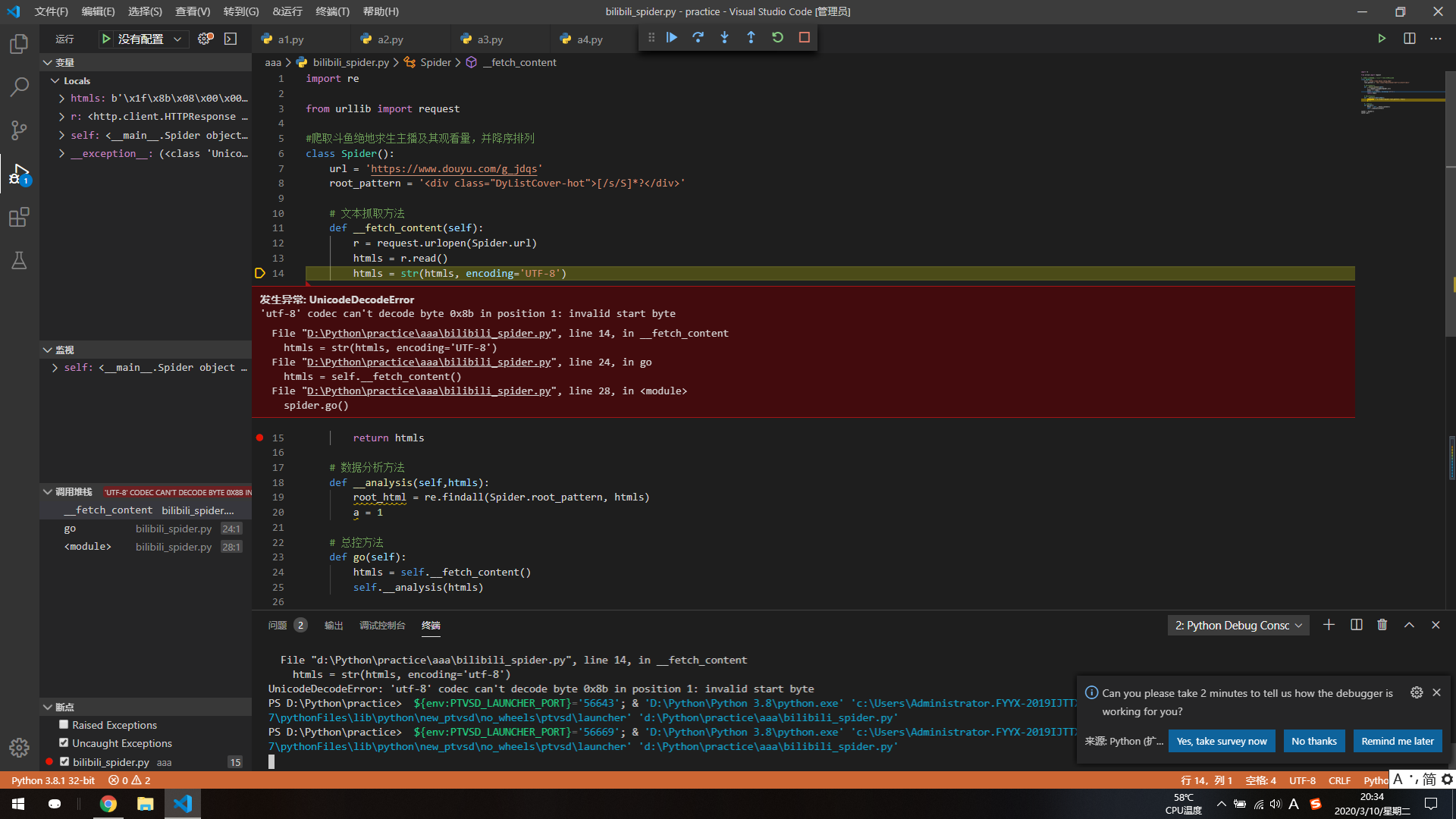
Task: Click the errors and warnings status
Action: [x=130, y=780]
